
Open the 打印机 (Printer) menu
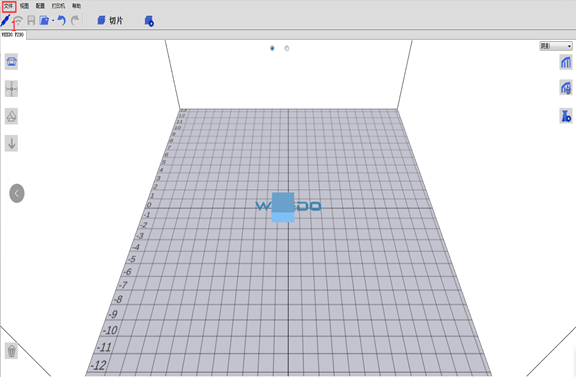58,6
